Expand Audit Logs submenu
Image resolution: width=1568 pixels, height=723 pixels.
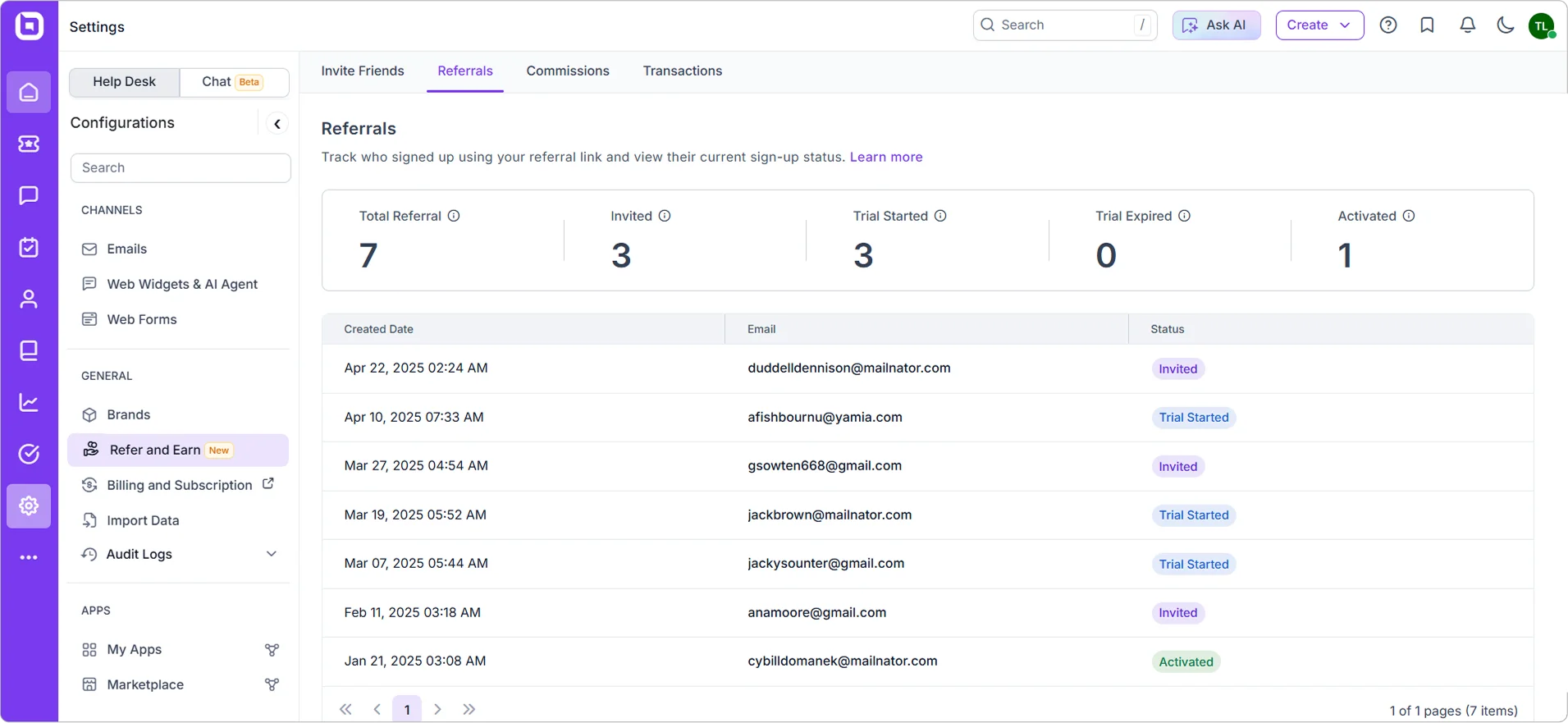272,554
